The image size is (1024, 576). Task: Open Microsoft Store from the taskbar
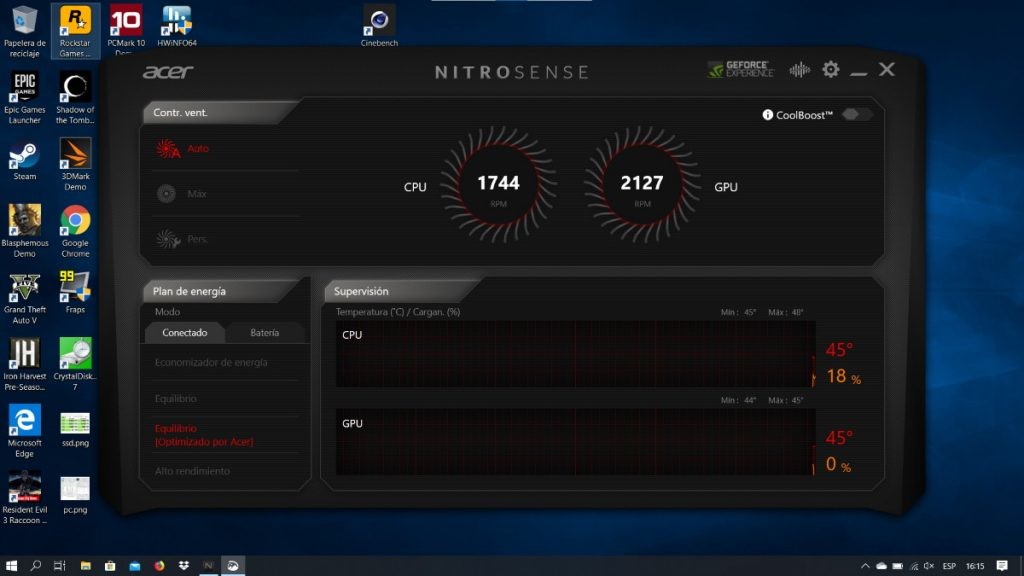(x=110, y=566)
